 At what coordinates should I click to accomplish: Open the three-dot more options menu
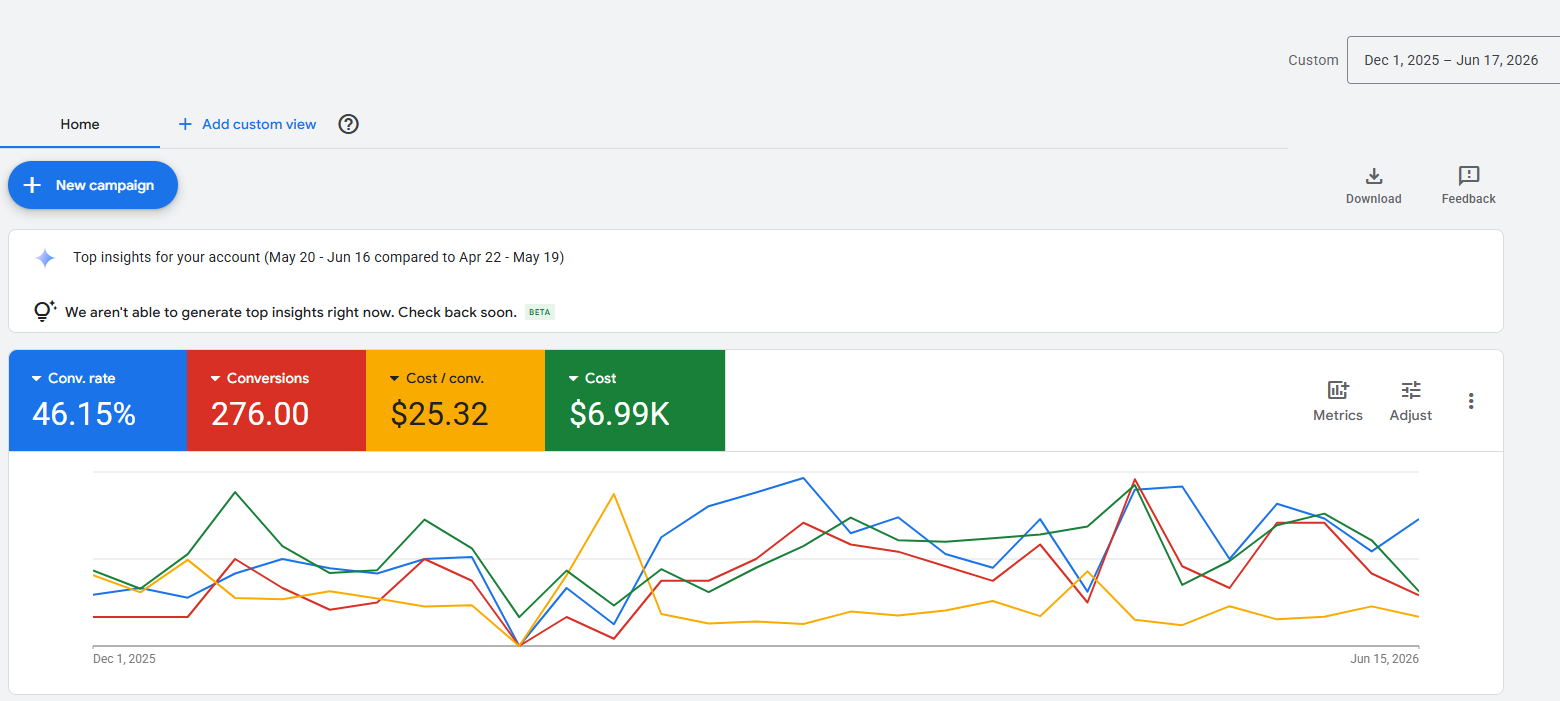point(1471,401)
